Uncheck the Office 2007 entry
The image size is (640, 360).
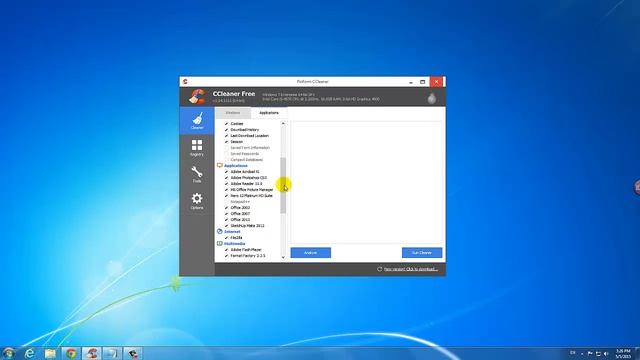(x=227, y=214)
